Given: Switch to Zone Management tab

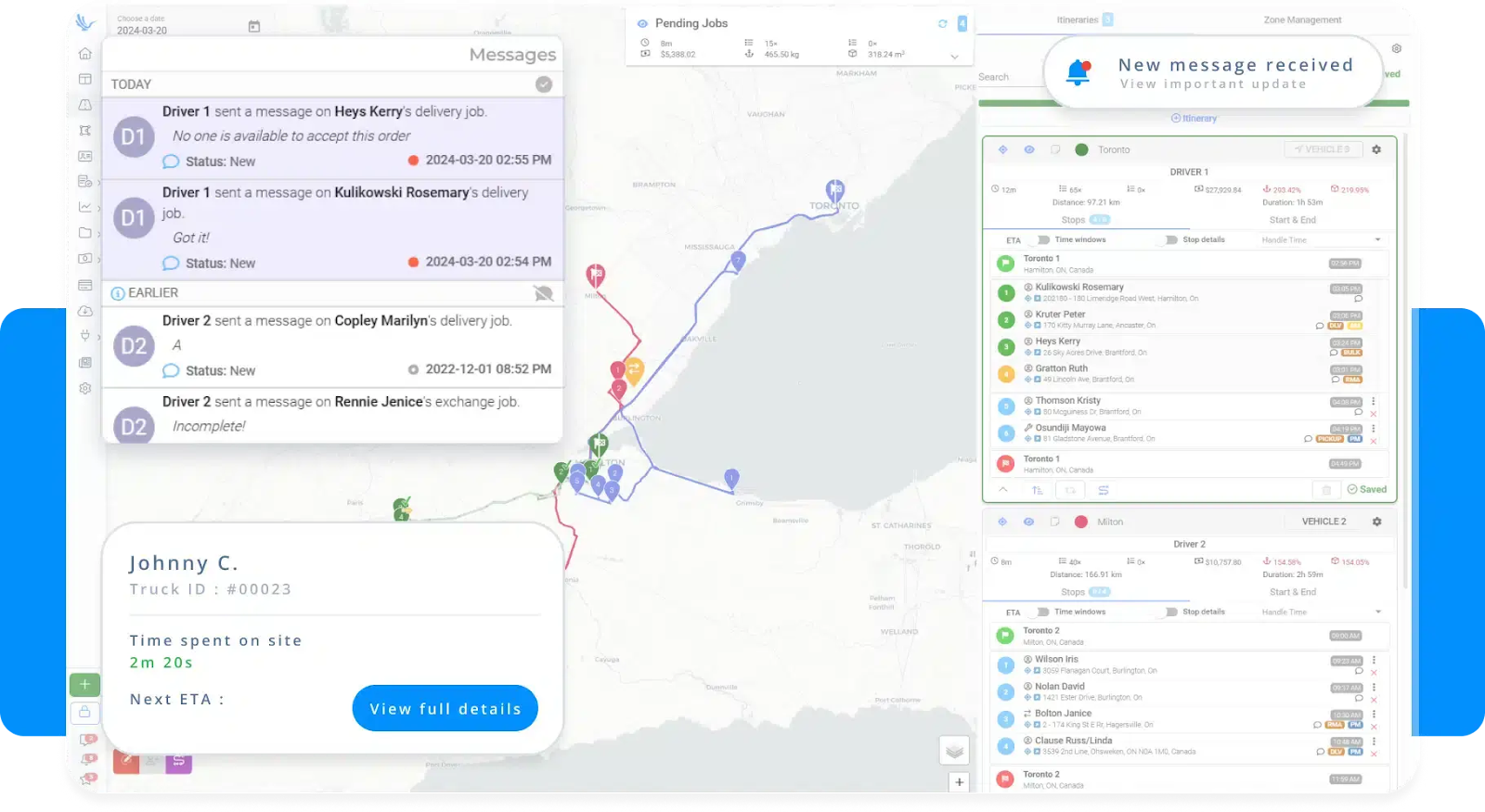Looking at the screenshot, I should coord(1302,20).
